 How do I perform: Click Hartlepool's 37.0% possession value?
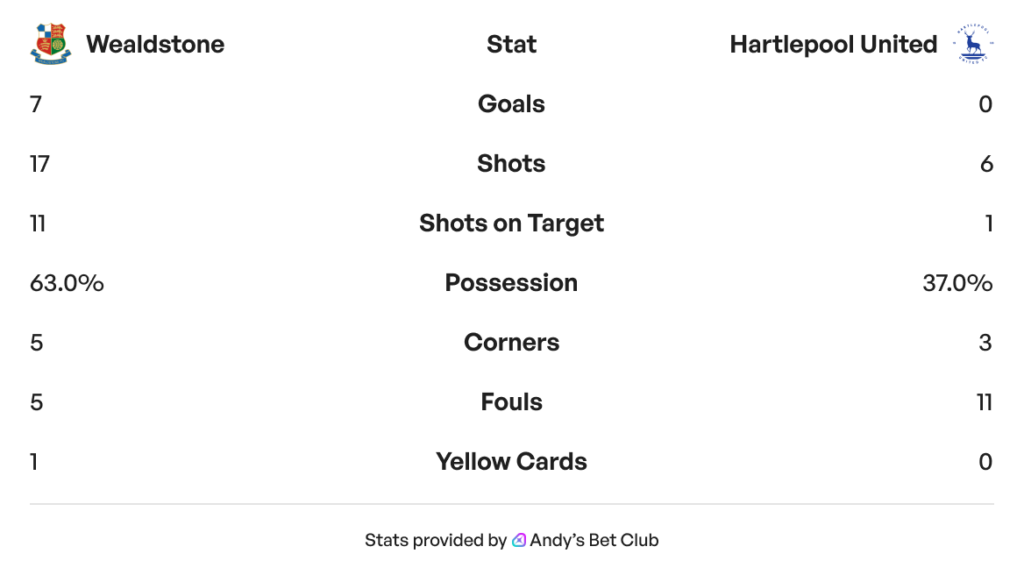pyautogui.click(x=957, y=283)
